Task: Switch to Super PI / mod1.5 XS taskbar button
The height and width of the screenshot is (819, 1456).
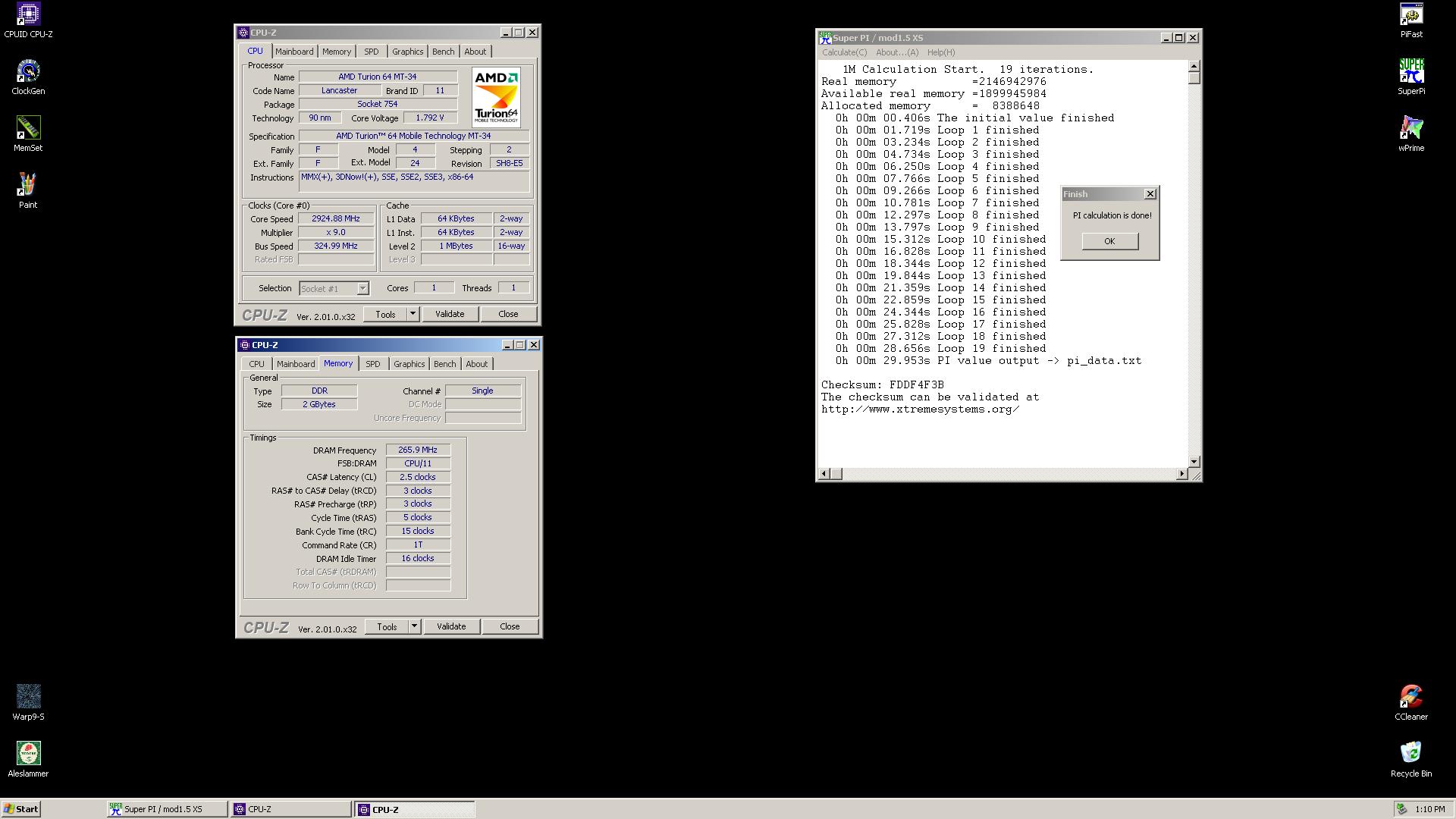Action: point(167,809)
